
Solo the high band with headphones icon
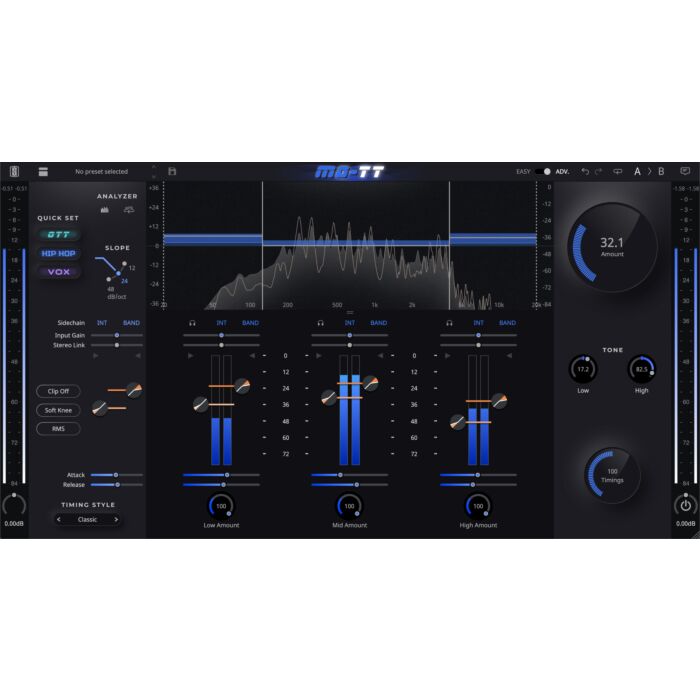tap(449, 323)
